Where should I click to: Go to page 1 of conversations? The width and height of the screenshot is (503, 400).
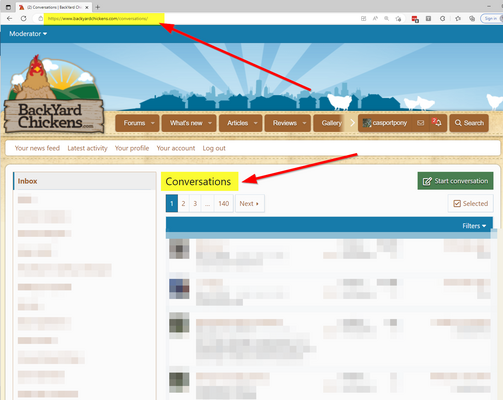click(x=172, y=203)
